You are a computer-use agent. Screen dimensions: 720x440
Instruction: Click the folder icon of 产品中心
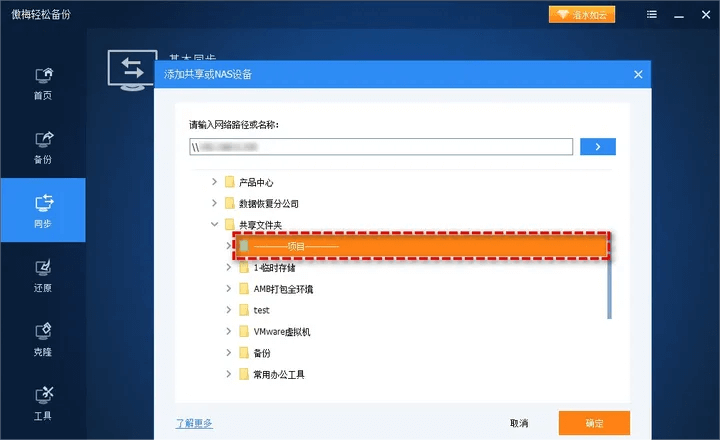(x=230, y=182)
